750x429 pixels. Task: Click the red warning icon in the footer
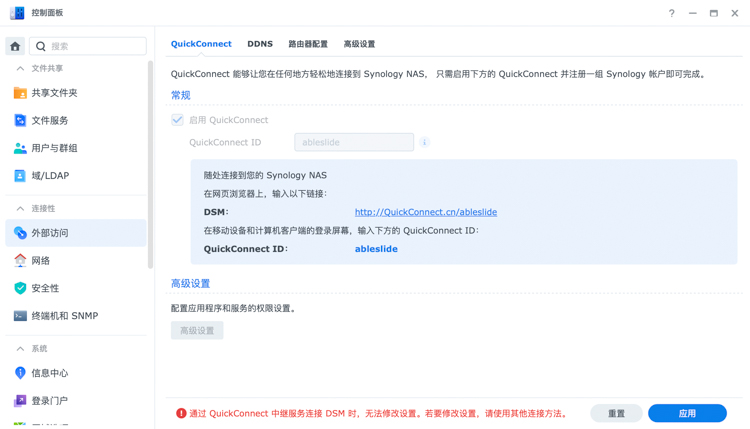click(x=181, y=413)
